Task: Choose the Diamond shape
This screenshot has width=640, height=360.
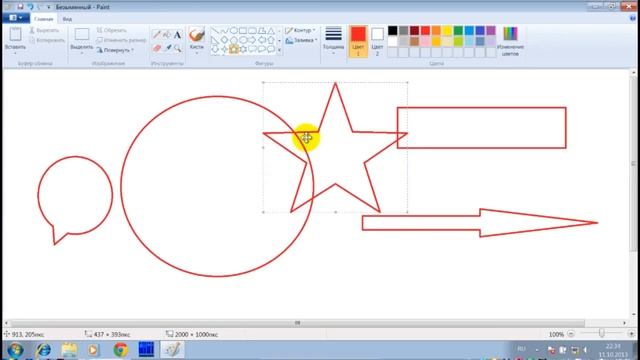Action: pyautogui.click(x=224, y=40)
